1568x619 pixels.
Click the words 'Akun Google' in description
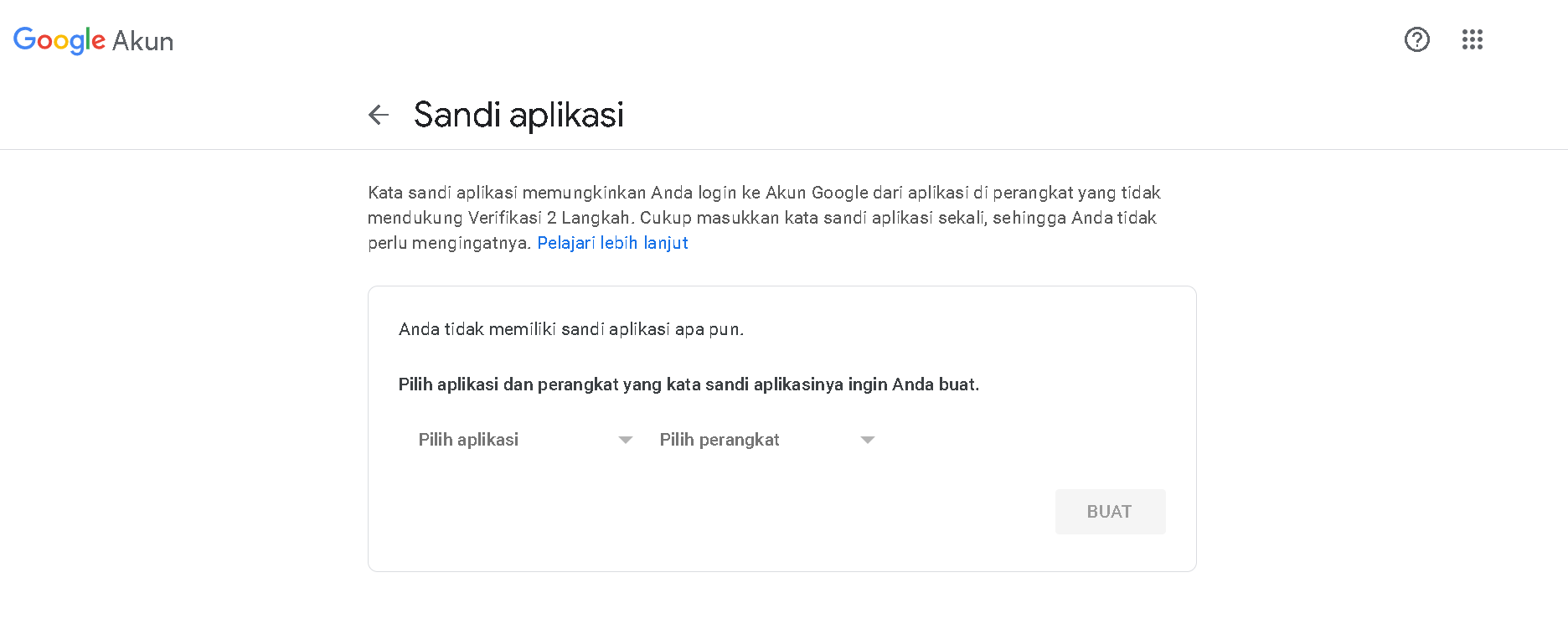[817, 193]
